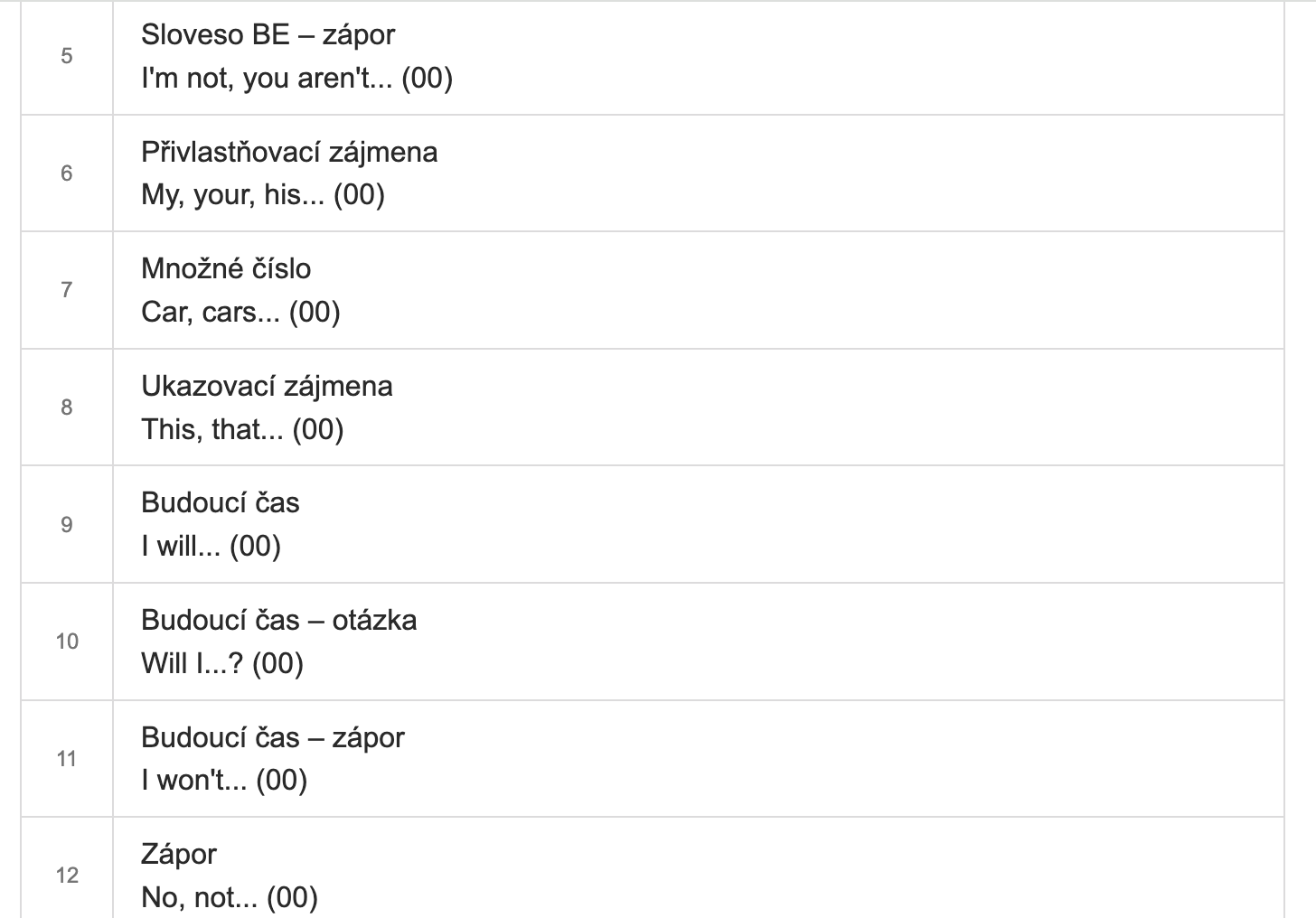Click the "Will I...?" example text

coord(221,664)
